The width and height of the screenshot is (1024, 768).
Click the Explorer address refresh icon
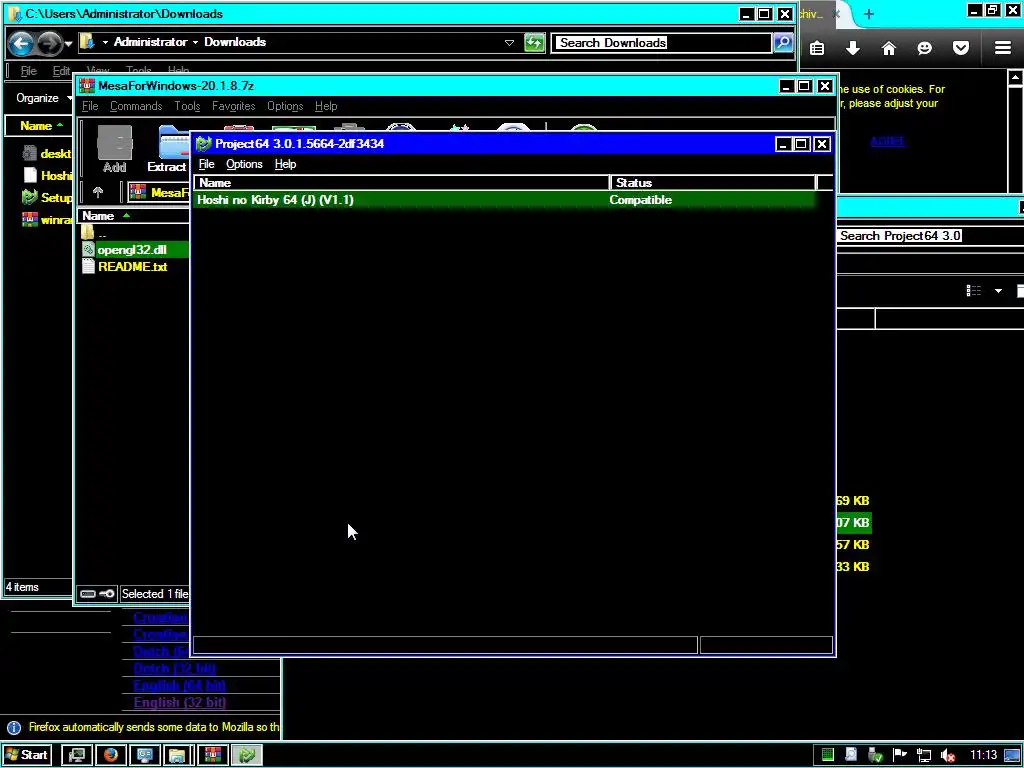pos(534,43)
